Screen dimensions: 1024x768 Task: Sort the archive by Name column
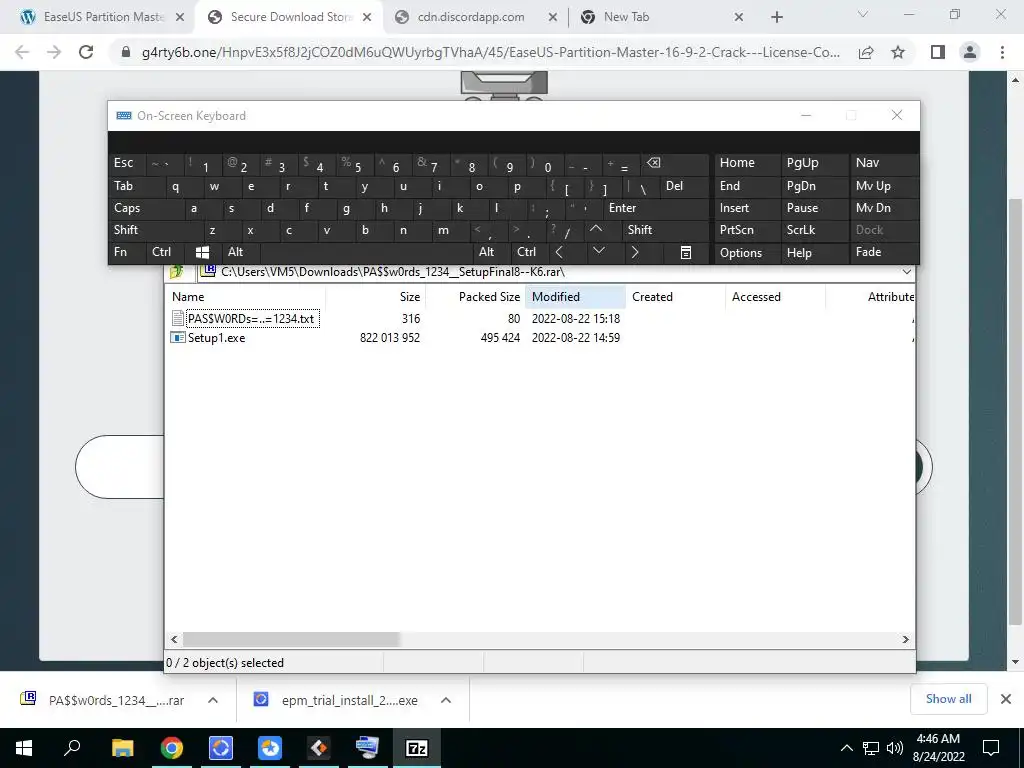click(245, 296)
